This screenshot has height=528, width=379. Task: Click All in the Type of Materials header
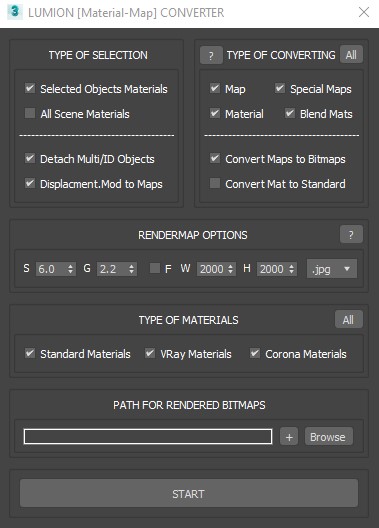(x=348, y=319)
